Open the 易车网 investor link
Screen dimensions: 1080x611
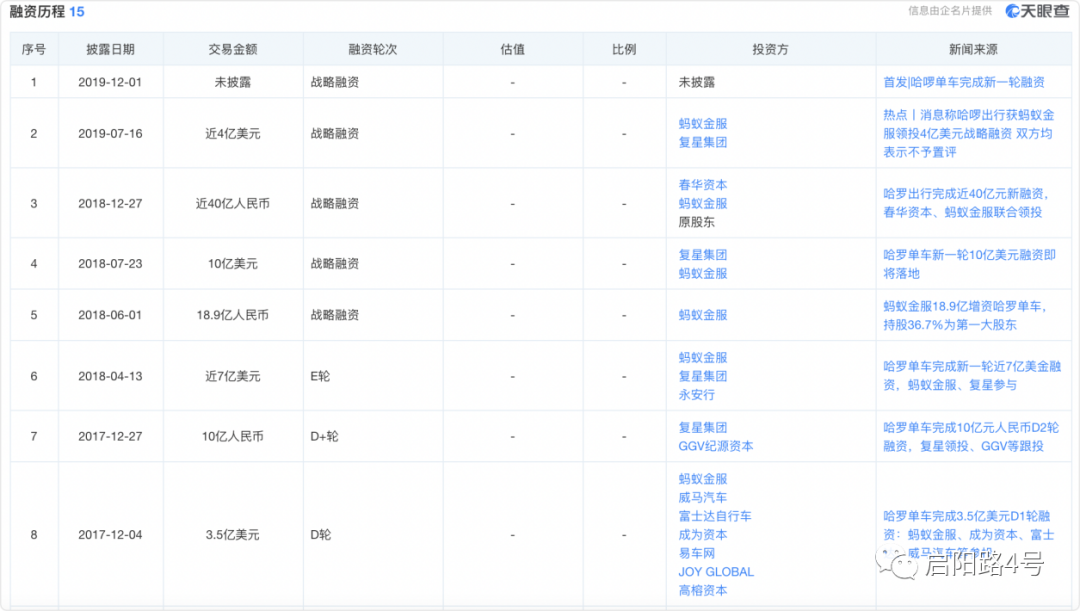(x=696, y=553)
